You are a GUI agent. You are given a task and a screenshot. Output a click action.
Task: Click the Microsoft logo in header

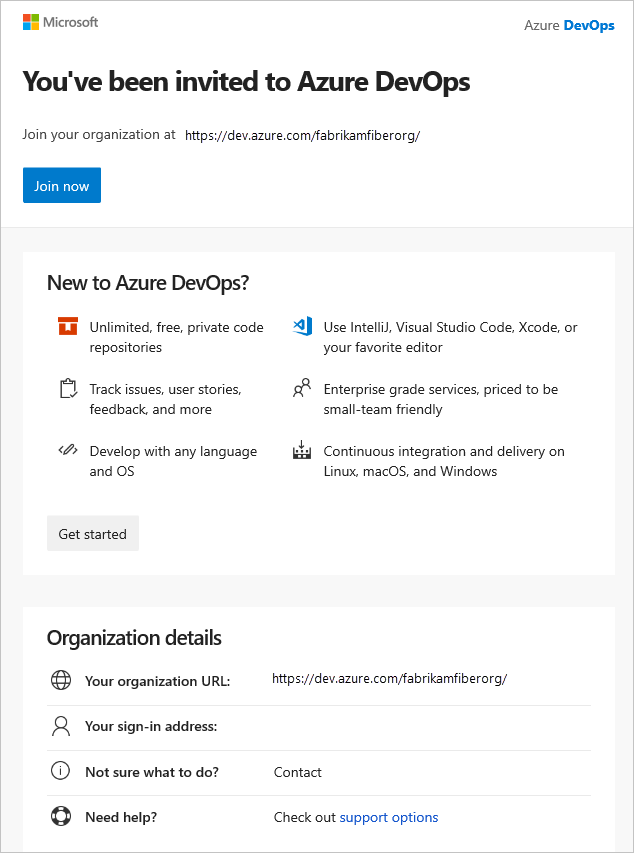60,22
